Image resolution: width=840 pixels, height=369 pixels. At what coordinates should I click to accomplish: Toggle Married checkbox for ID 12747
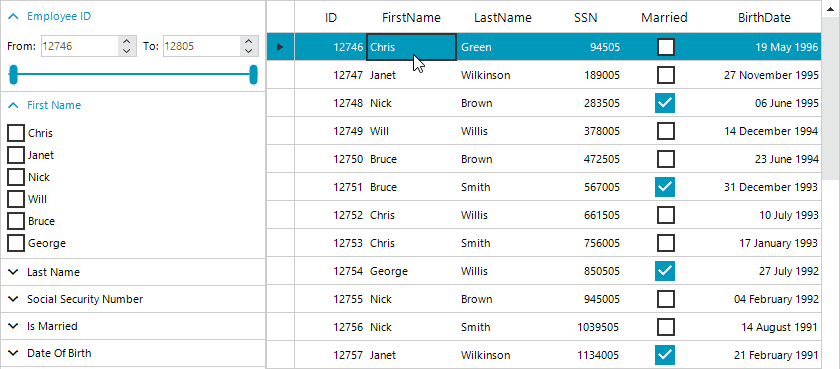click(x=665, y=75)
